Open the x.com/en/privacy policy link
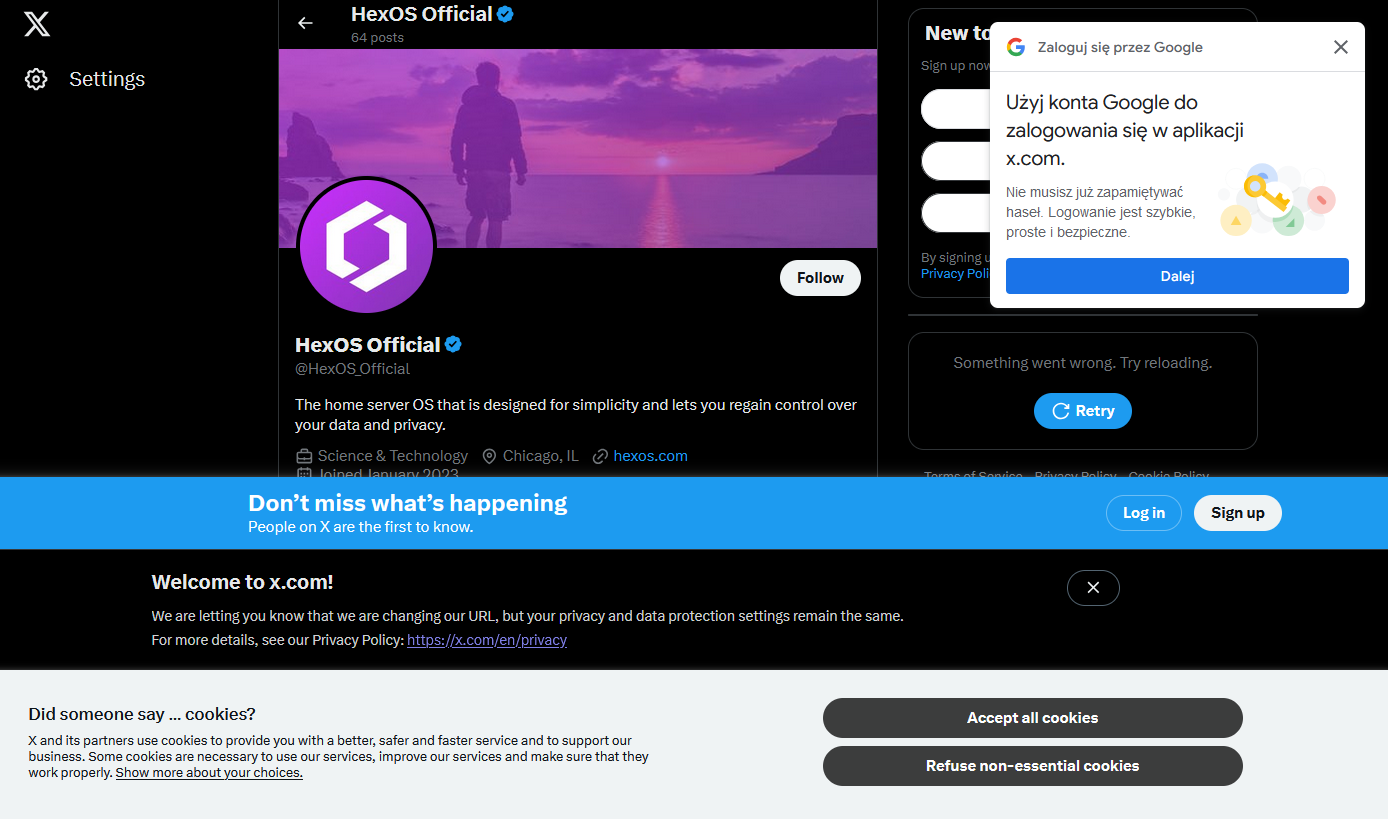 pos(487,640)
